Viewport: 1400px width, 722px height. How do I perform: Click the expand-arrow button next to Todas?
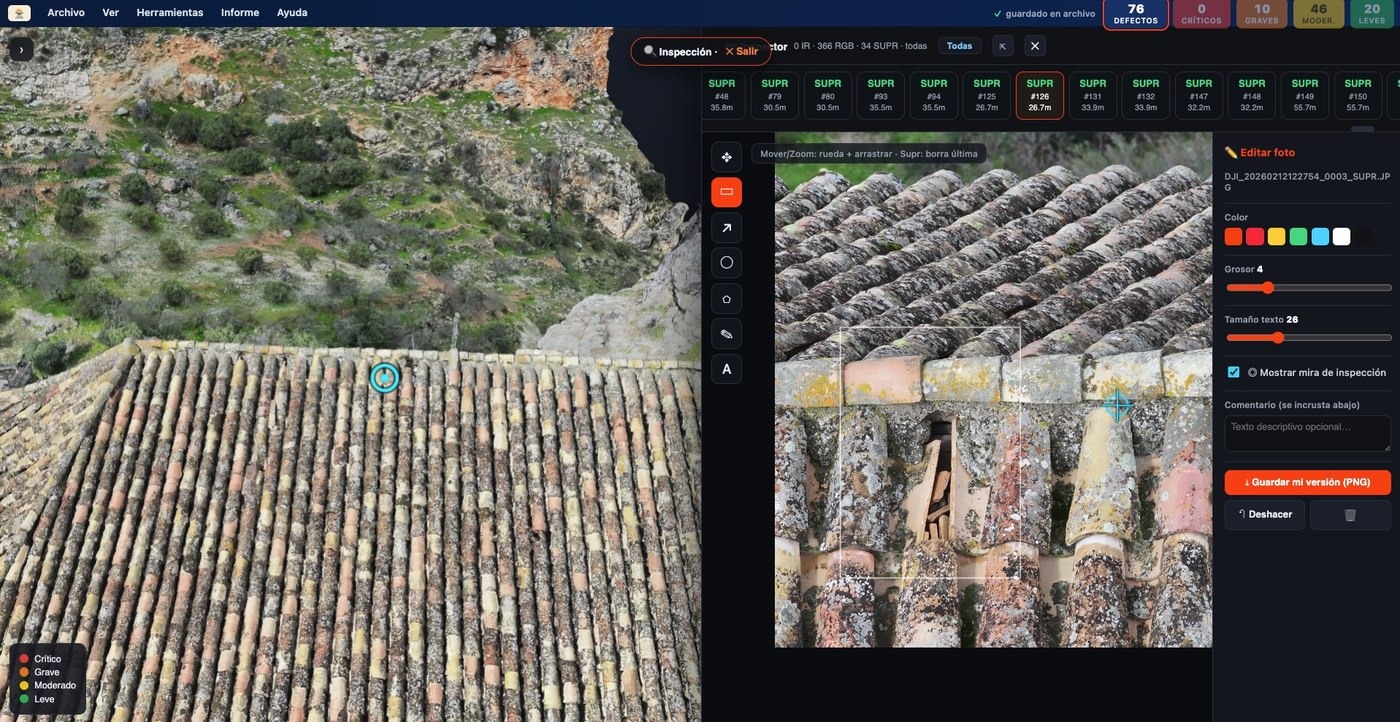pyautogui.click(x=1003, y=46)
